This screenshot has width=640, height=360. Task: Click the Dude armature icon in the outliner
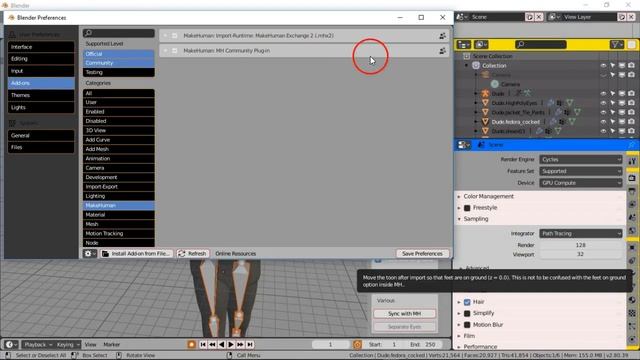(x=485, y=93)
